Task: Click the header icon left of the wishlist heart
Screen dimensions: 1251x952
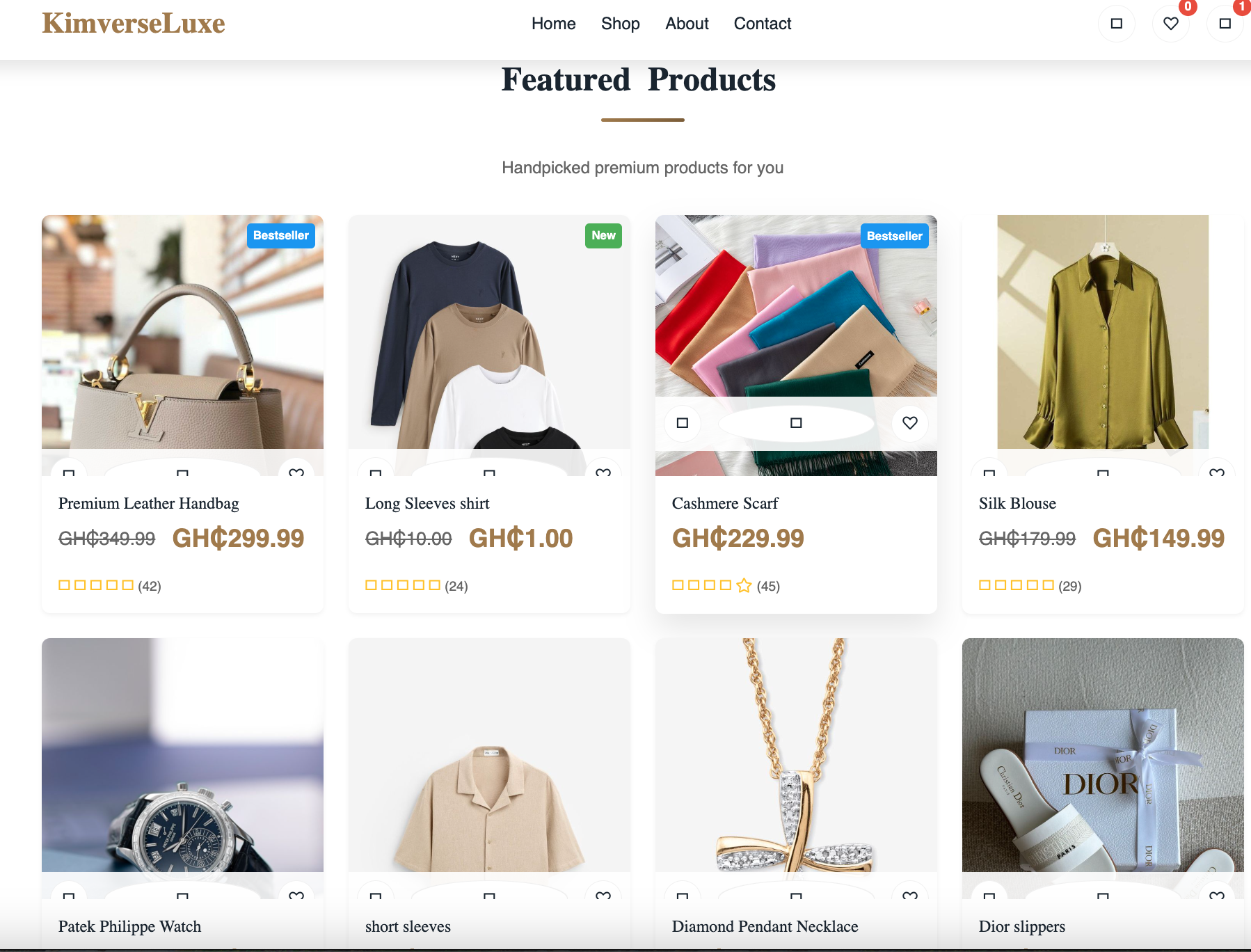Action: 1117,24
